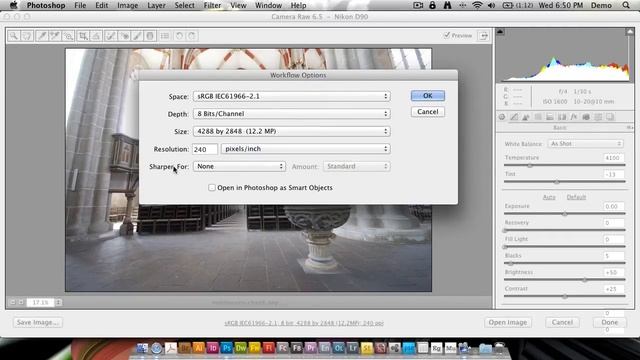The height and width of the screenshot is (360, 640).
Task: Click the workflow options summary link
Action: pos(304,323)
